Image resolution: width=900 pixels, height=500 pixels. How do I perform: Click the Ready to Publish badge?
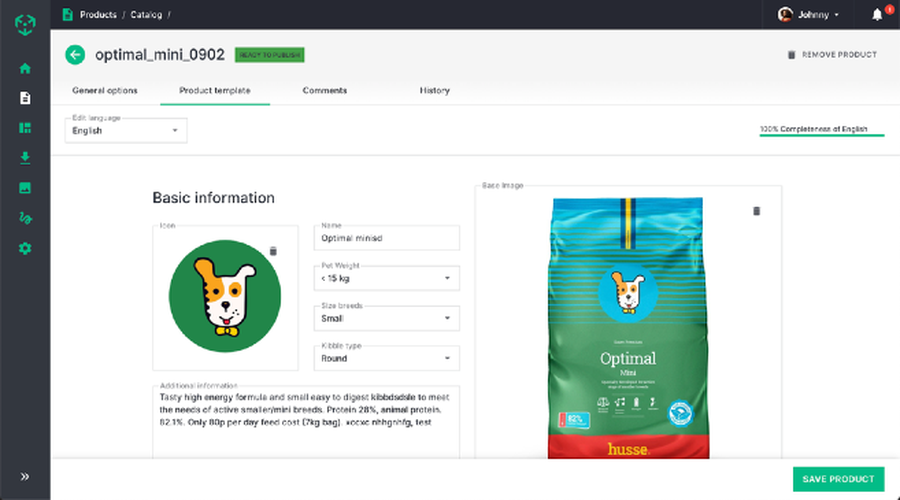coord(270,55)
